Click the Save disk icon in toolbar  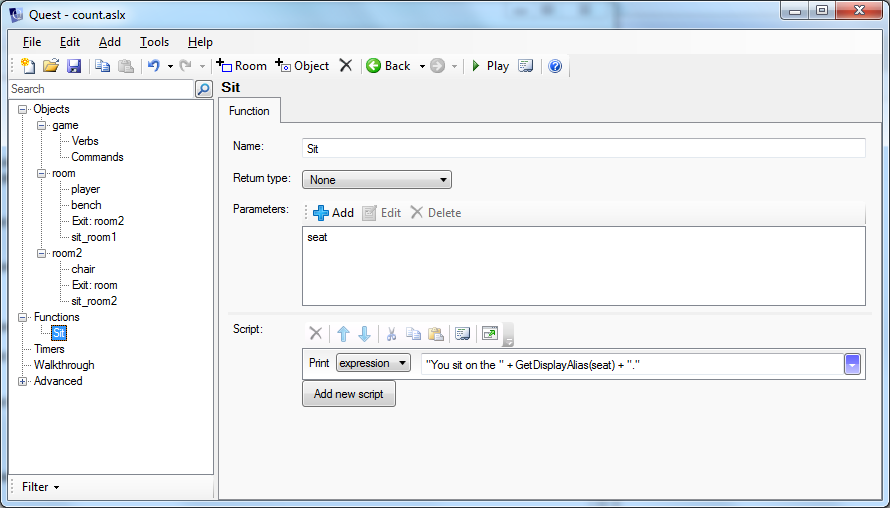[74, 66]
